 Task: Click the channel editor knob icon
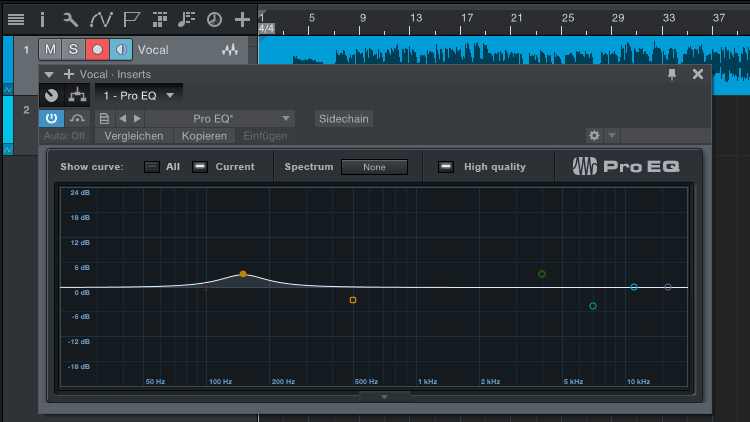[51, 95]
